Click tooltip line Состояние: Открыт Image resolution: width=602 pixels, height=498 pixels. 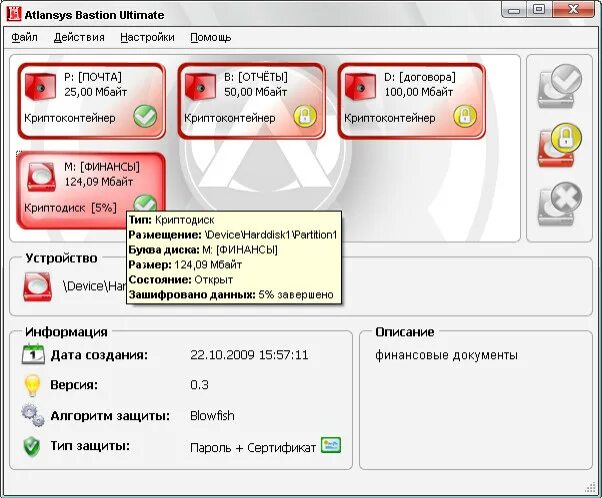click(x=181, y=280)
